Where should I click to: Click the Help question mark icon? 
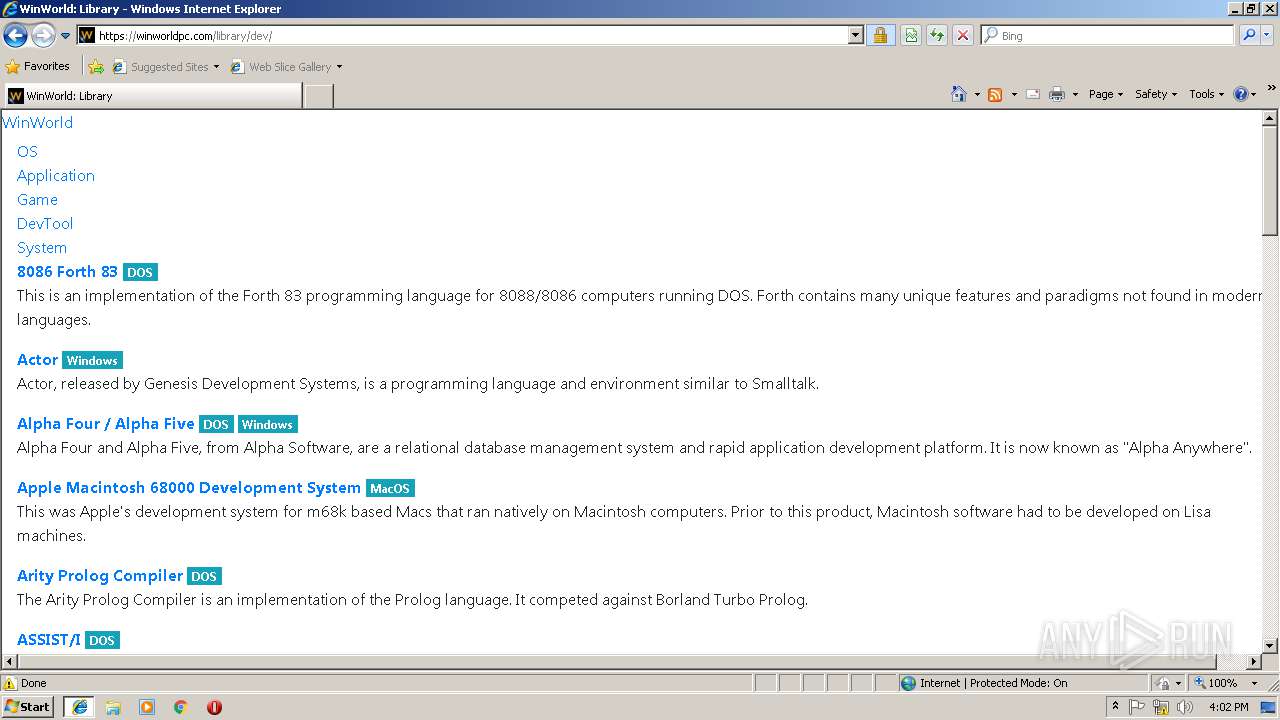pyautogui.click(x=1241, y=94)
